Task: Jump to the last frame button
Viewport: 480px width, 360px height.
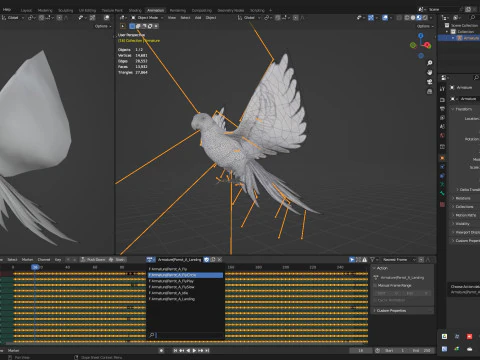Action: [207, 350]
